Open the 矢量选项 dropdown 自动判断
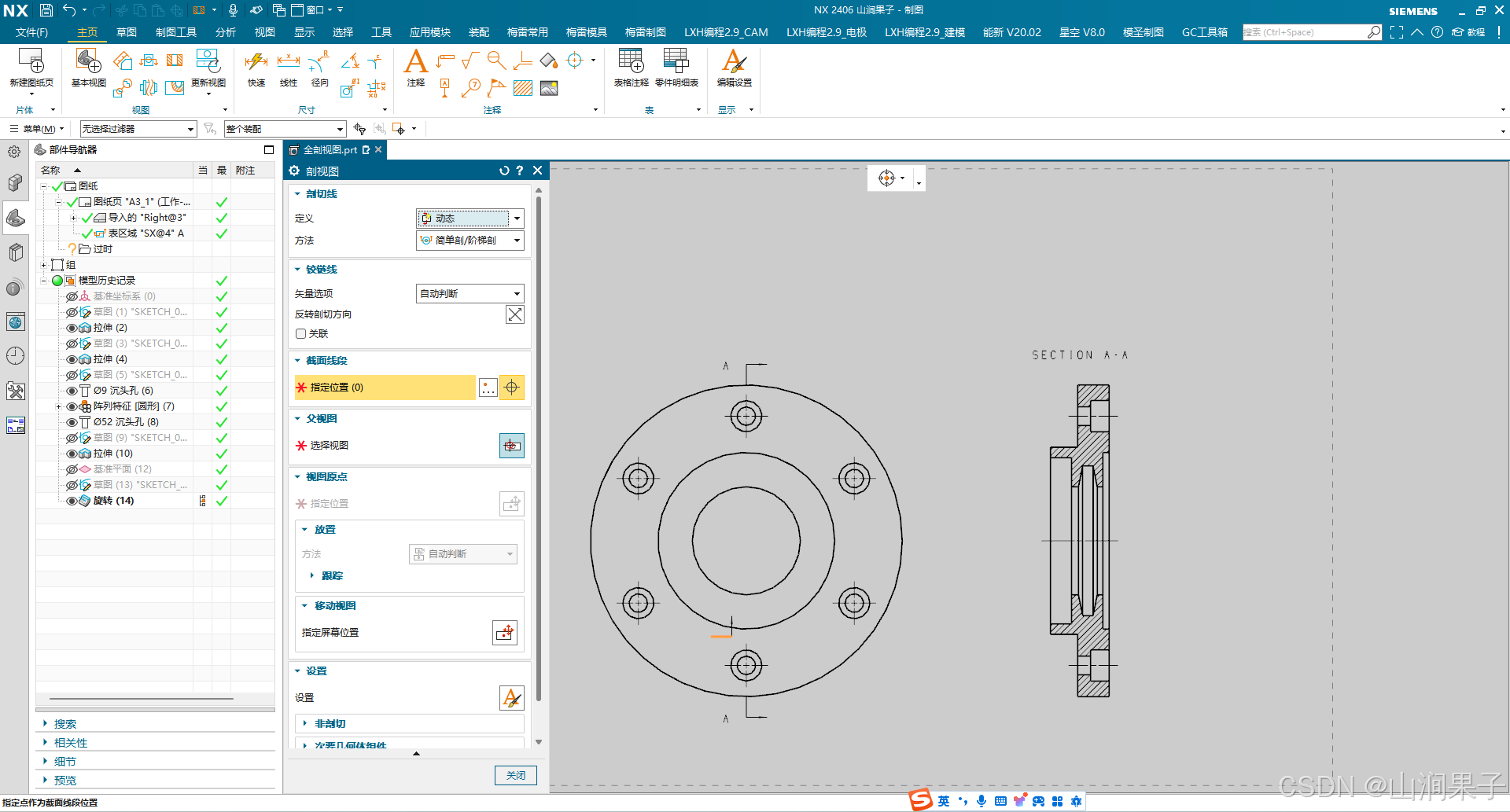The height and width of the screenshot is (812, 1510). [470, 294]
